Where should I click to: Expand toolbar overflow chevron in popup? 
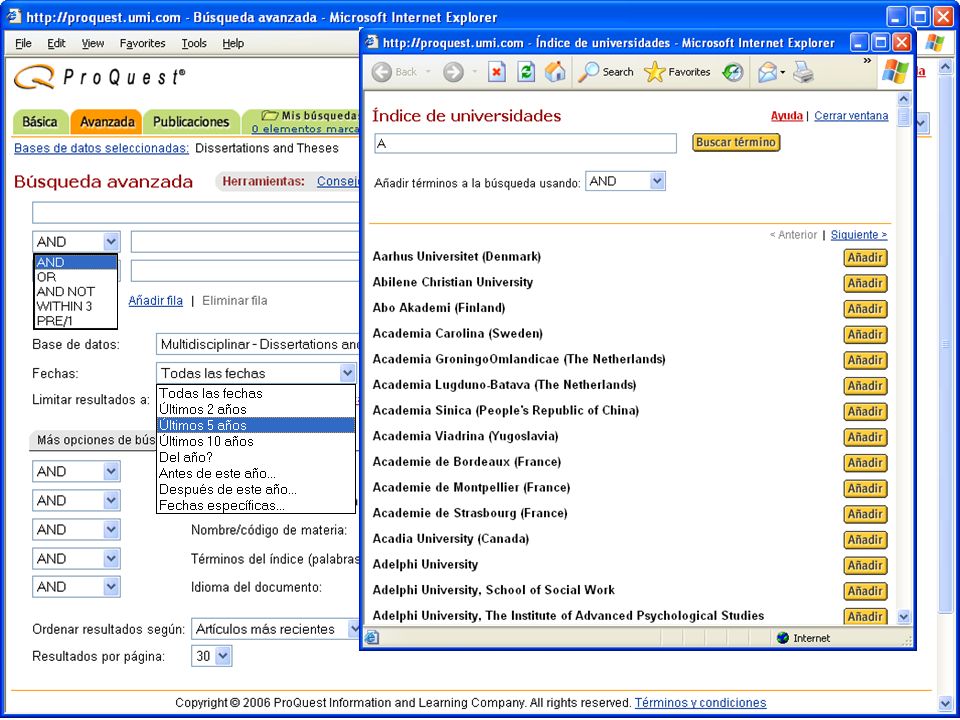click(x=867, y=61)
